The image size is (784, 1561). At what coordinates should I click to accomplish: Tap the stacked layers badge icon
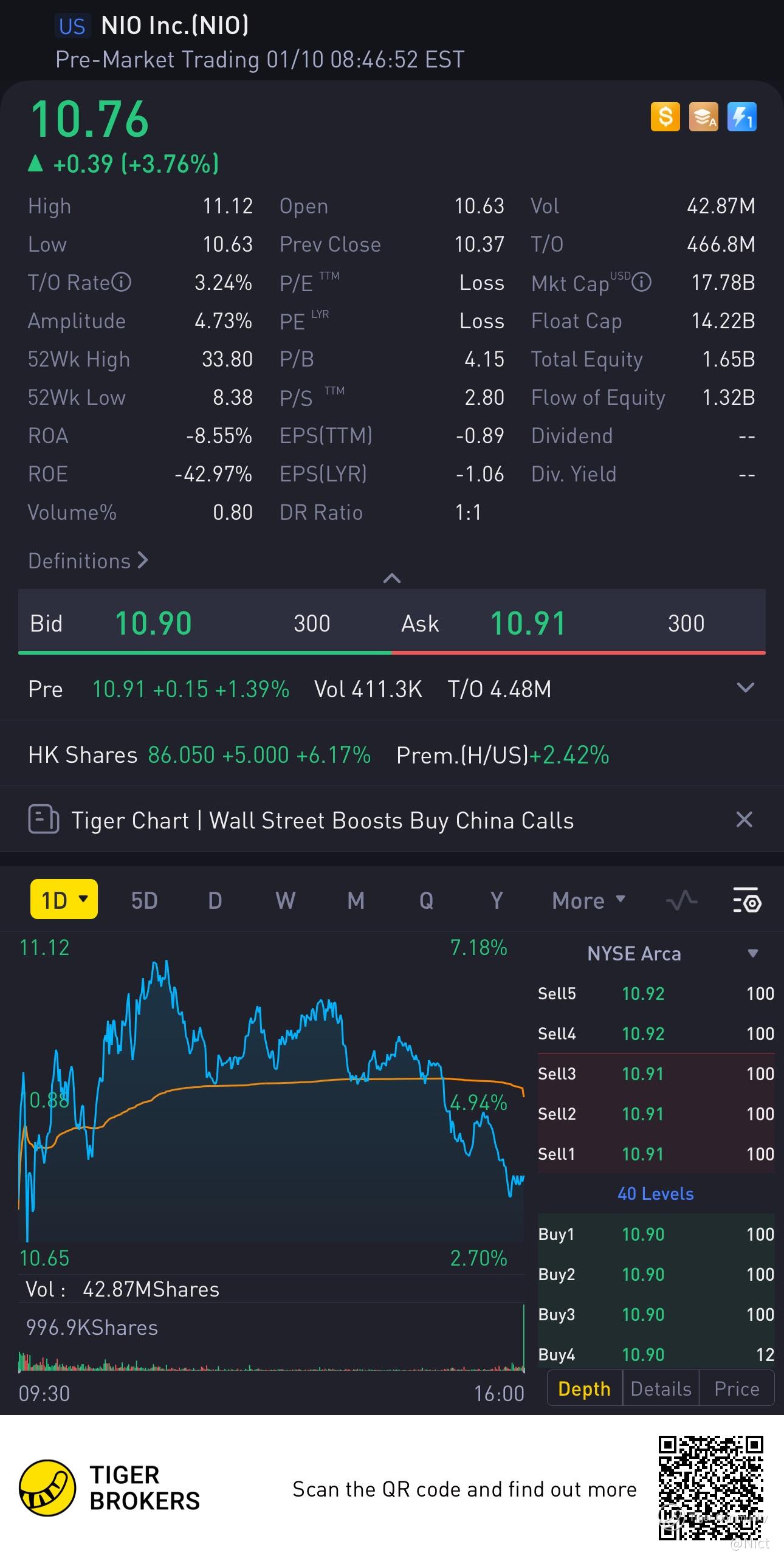703,117
